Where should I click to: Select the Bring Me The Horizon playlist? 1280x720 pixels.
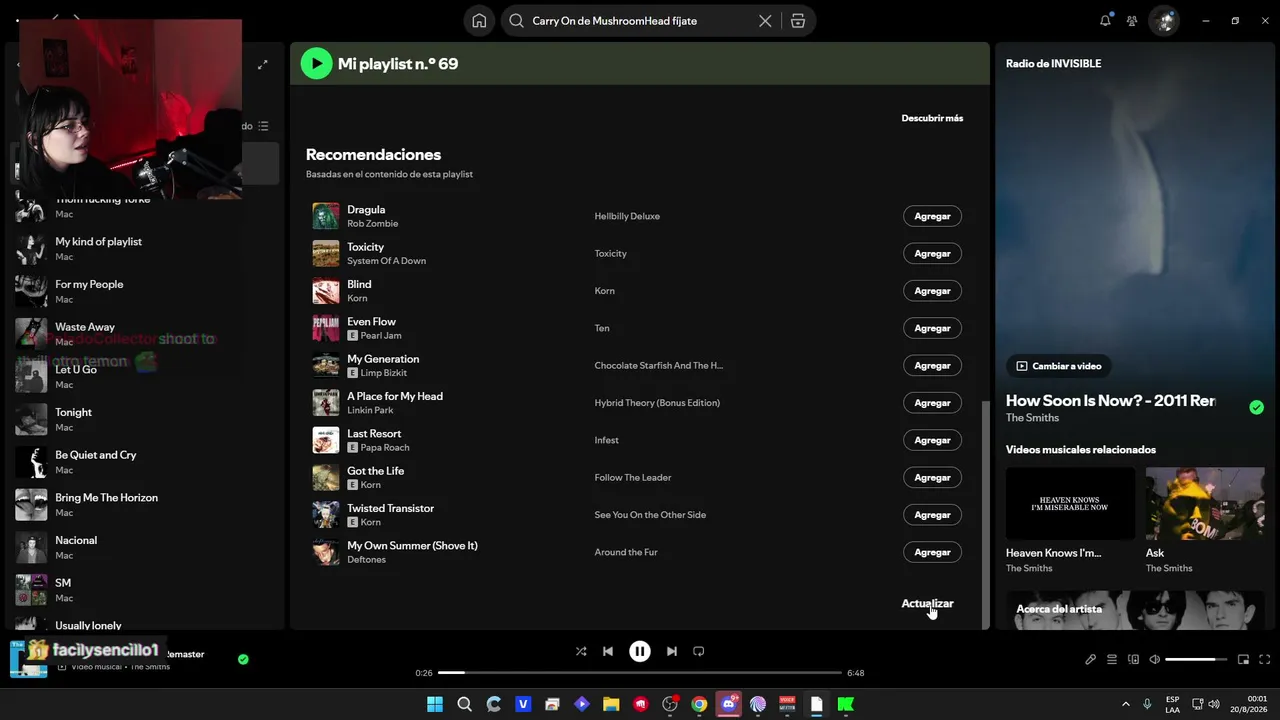(x=145, y=505)
